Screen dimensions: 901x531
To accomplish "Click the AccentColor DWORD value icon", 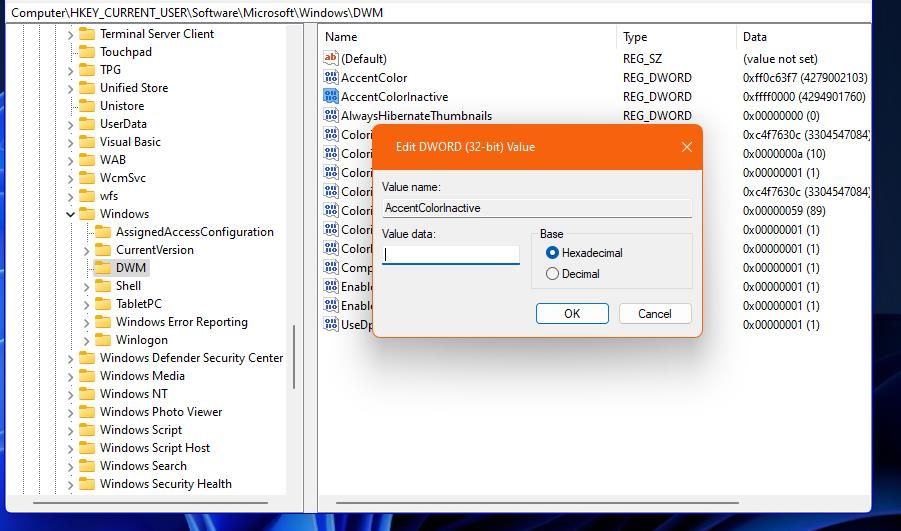I will coord(330,77).
